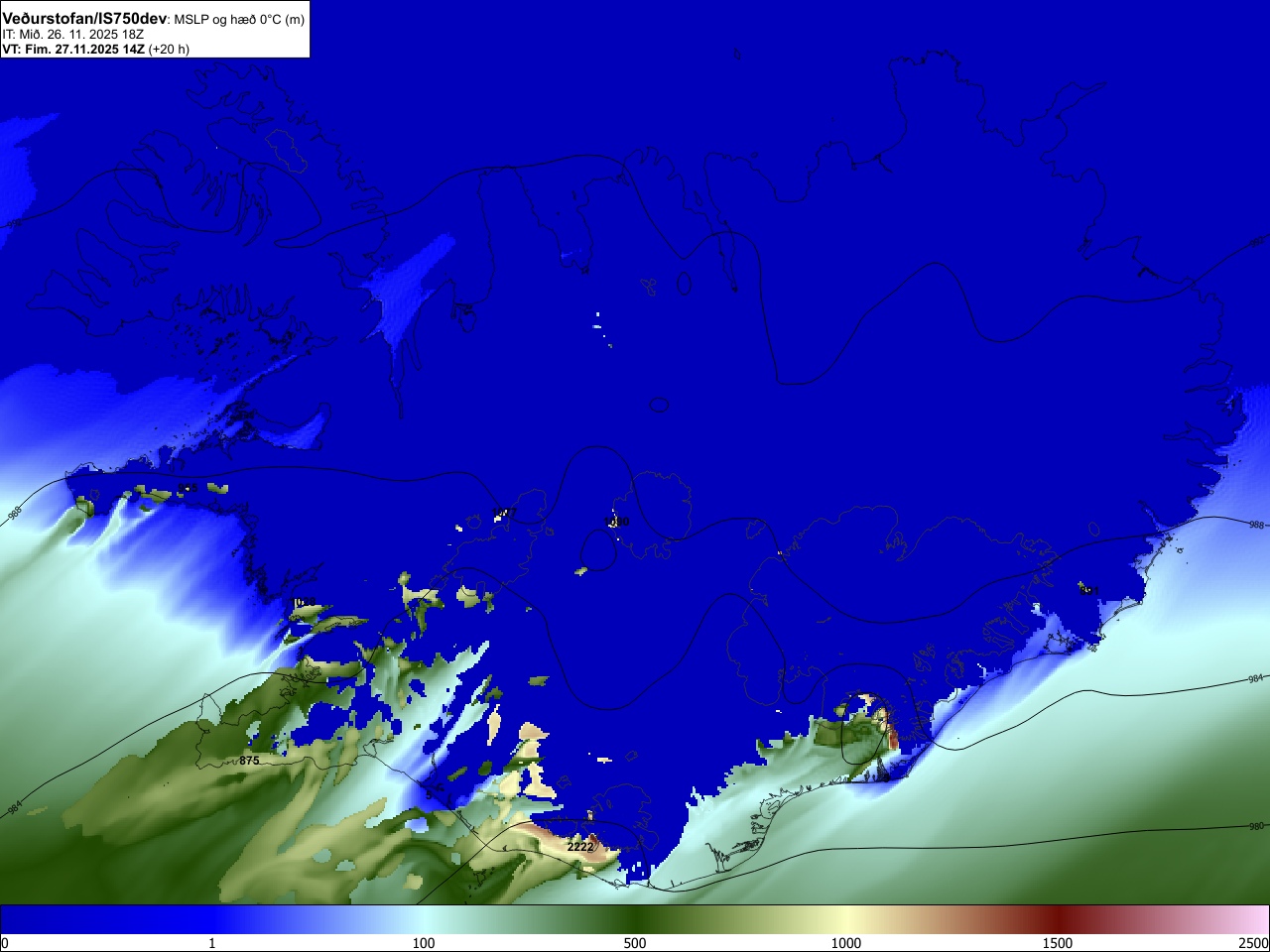Viewport: 1270px width, 952px height.
Task: Click the 2222 height value on map
Action: [580, 847]
